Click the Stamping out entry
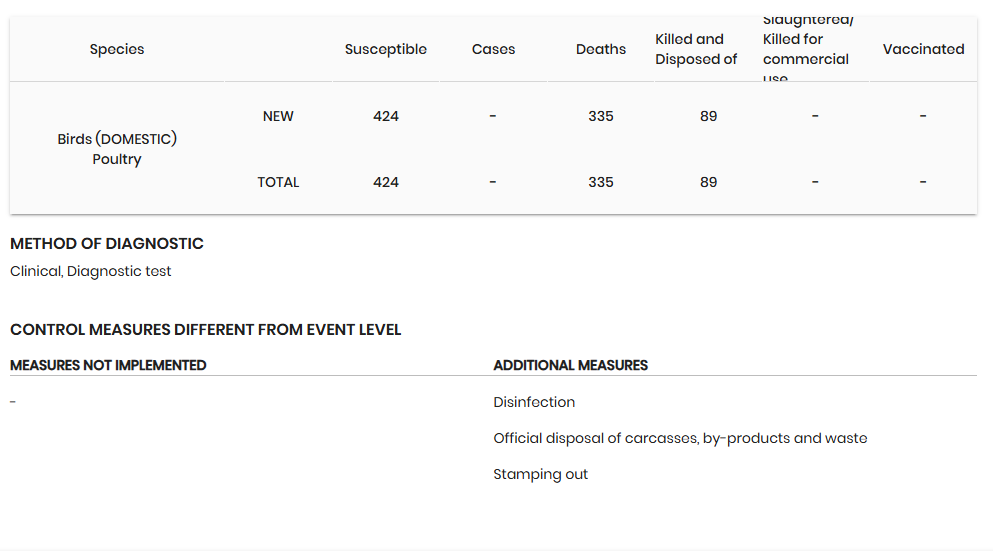The height and width of the screenshot is (551, 993). 540,474
